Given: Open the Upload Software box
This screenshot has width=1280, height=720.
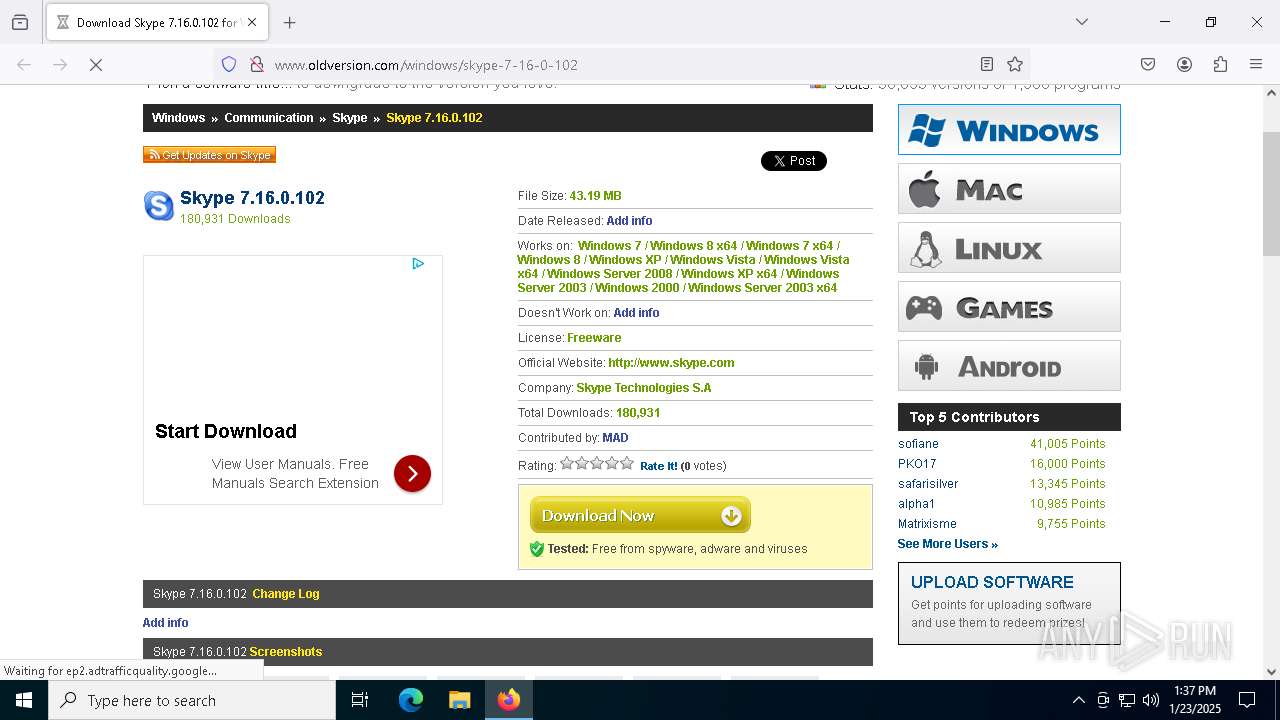Looking at the screenshot, I should [1009, 603].
